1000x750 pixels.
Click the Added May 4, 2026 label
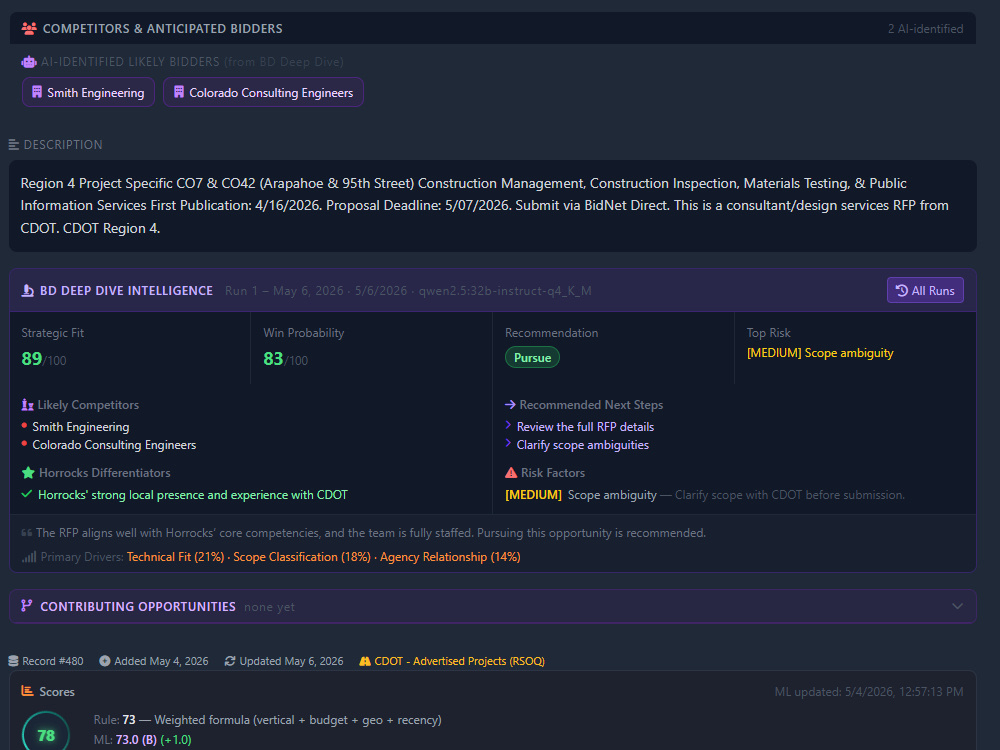click(161, 661)
